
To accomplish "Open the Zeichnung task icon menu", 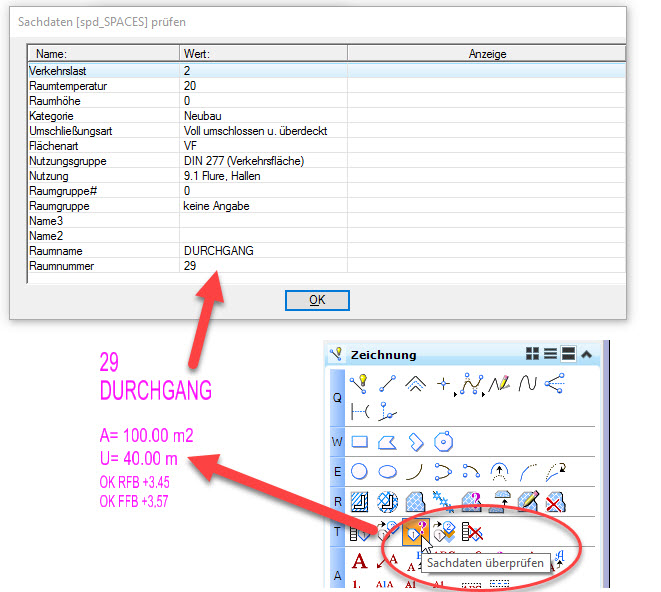I will 336,354.
